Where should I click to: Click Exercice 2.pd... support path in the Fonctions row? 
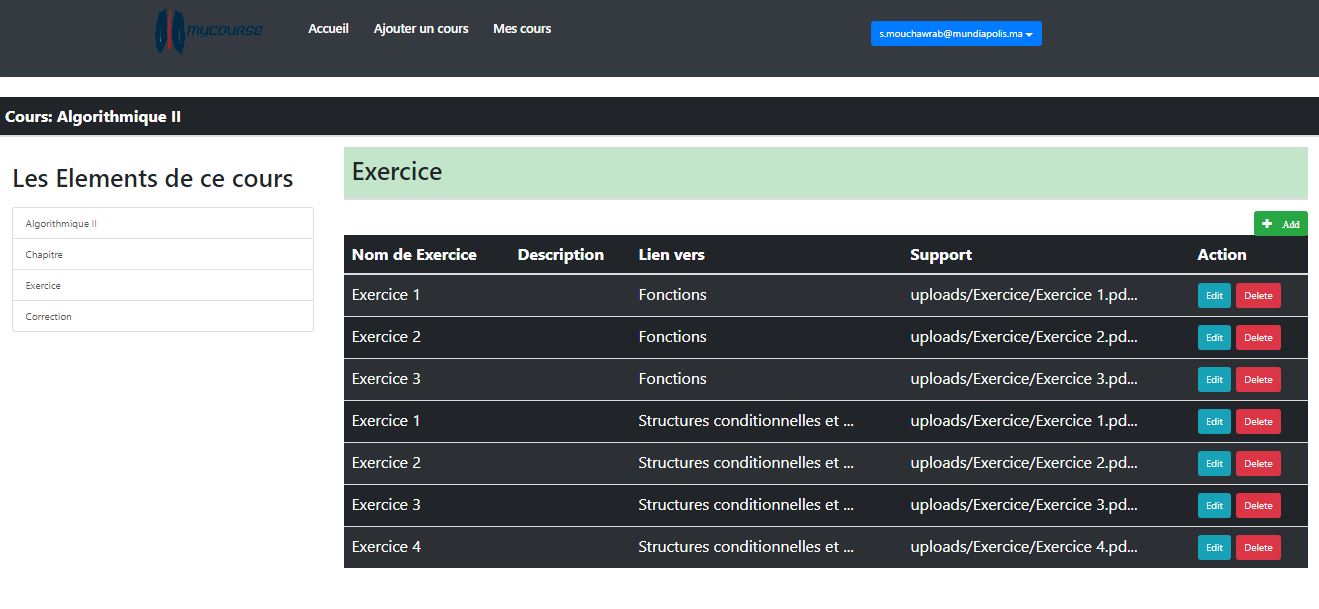coord(1024,337)
